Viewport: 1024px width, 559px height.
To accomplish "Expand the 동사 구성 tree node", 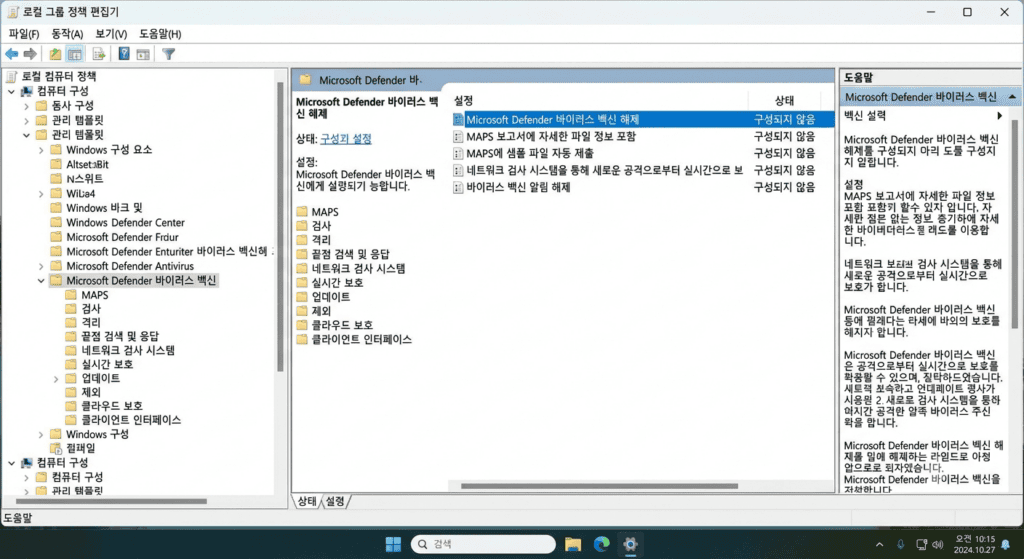I will [27, 106].
